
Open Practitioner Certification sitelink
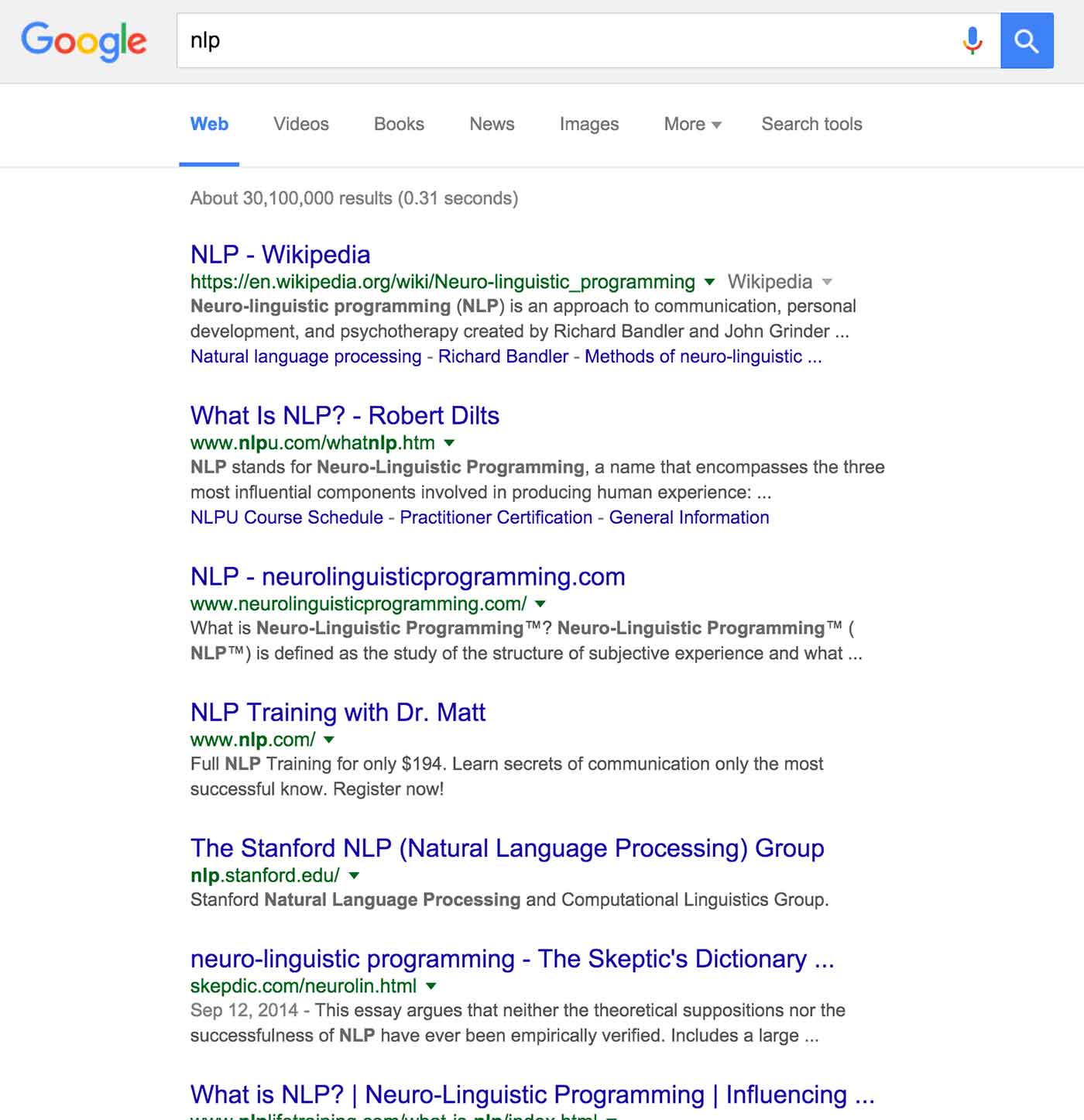[496, 517]
